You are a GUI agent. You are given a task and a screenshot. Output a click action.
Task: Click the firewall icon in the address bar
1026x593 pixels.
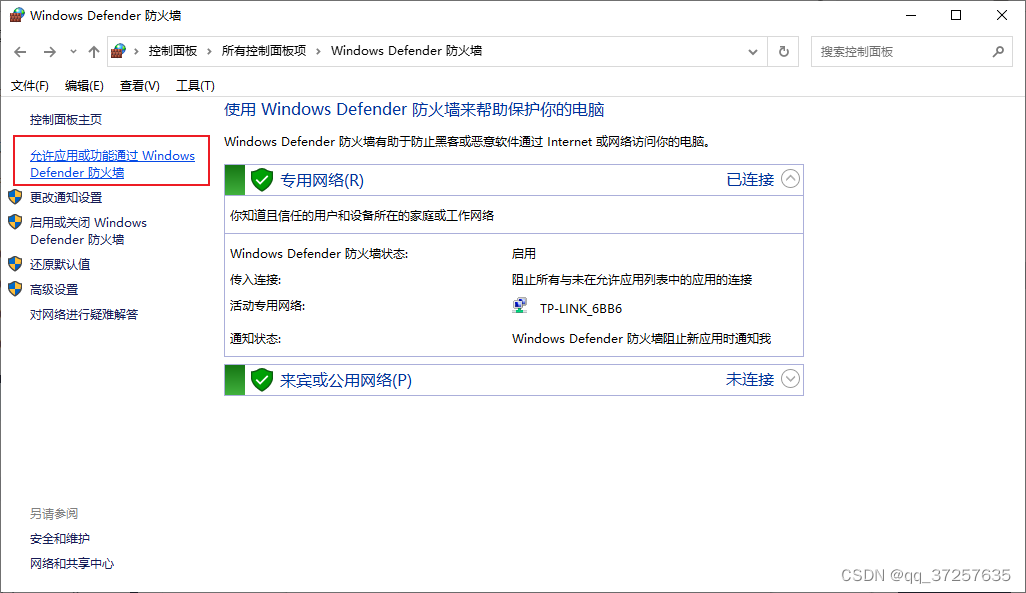118,50
